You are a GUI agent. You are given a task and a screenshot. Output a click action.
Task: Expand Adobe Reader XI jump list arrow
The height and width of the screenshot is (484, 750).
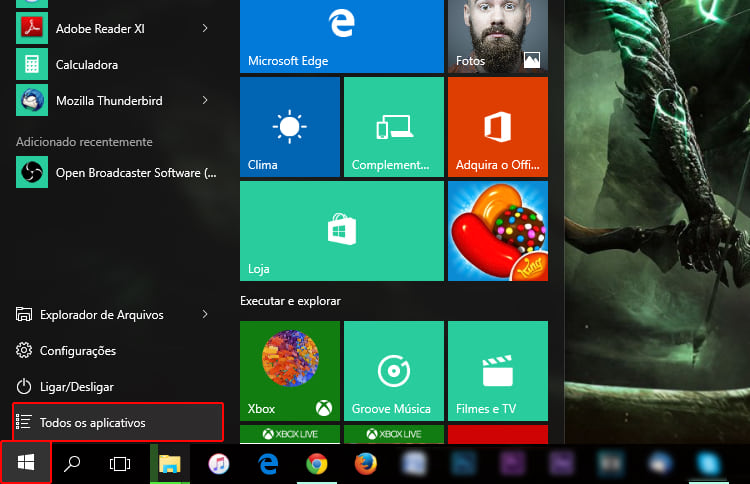tap(205, 28)
